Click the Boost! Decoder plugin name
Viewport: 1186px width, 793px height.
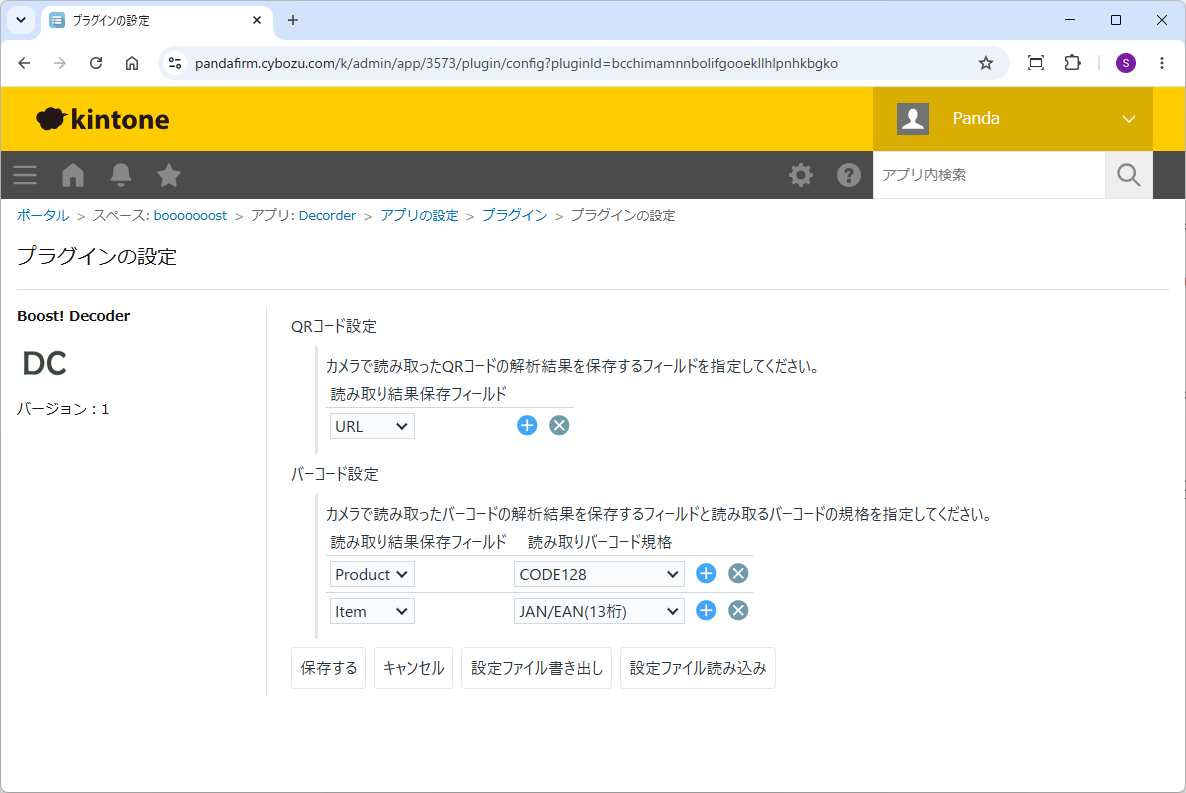tap(73, 316)
